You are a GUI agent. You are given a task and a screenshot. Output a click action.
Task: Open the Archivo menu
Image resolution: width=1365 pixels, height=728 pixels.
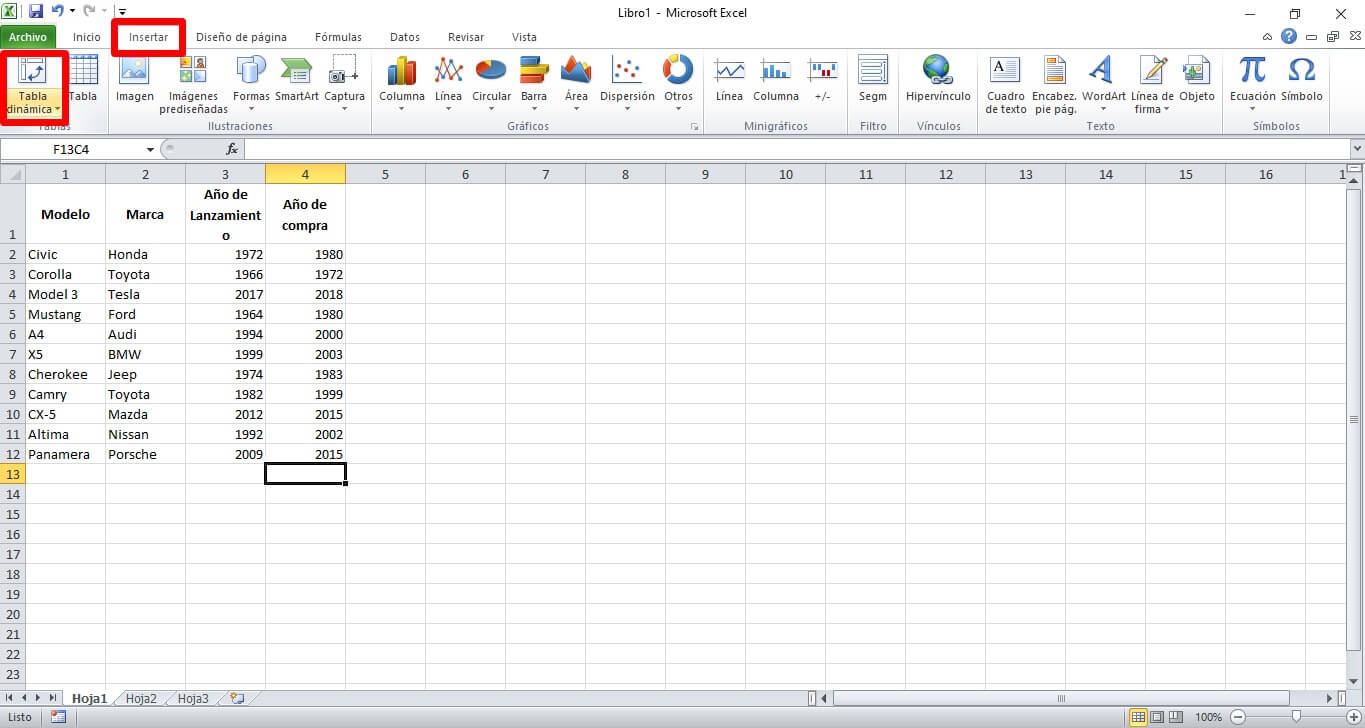[28, 37]
